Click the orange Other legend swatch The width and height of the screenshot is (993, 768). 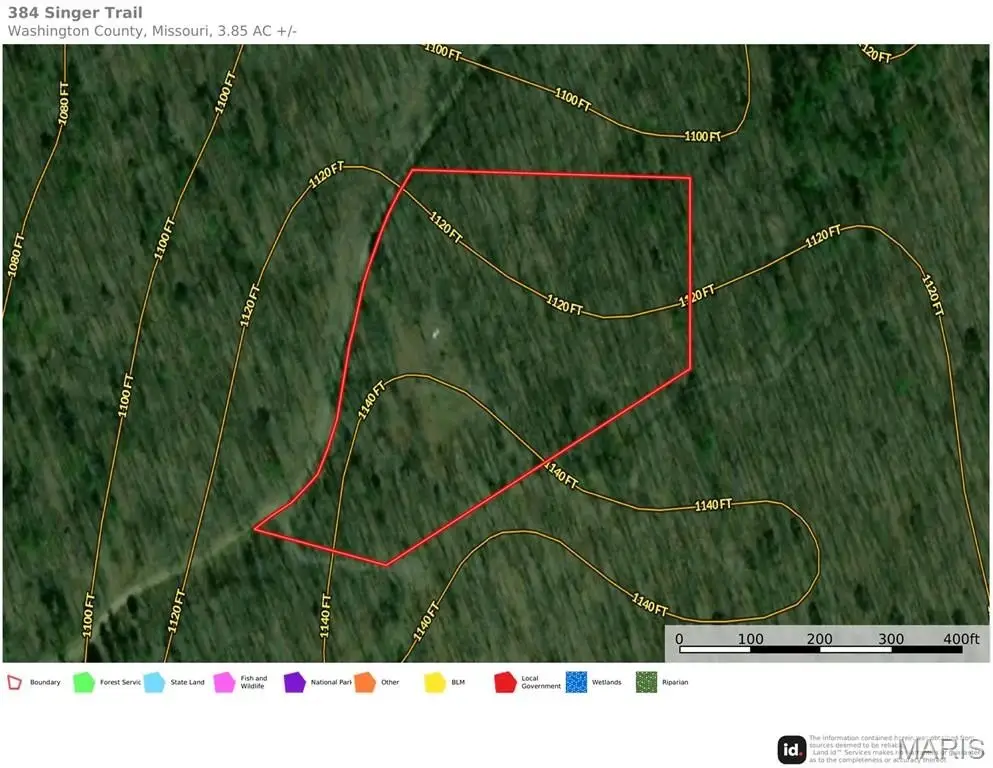click(x=364, y=682)
